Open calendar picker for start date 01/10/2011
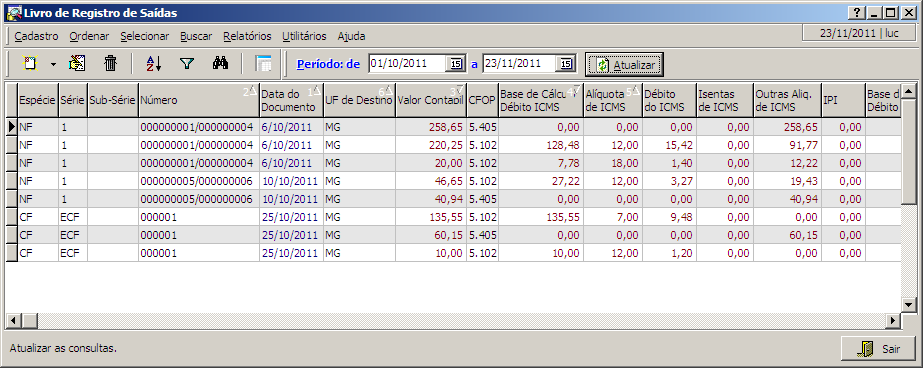This screenshot has width=923, height=368. click(456, 64)
